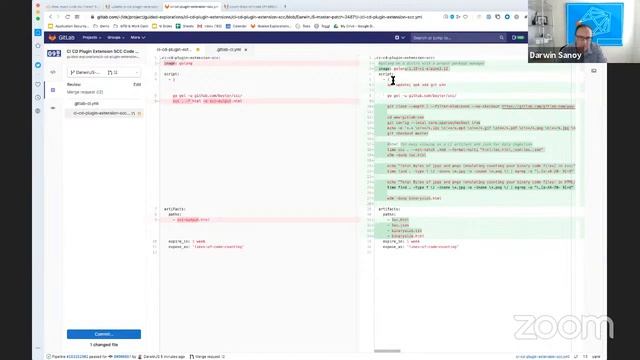
Task: Click the pipeline number link in status bar
Action: click(x=77, y=357)
